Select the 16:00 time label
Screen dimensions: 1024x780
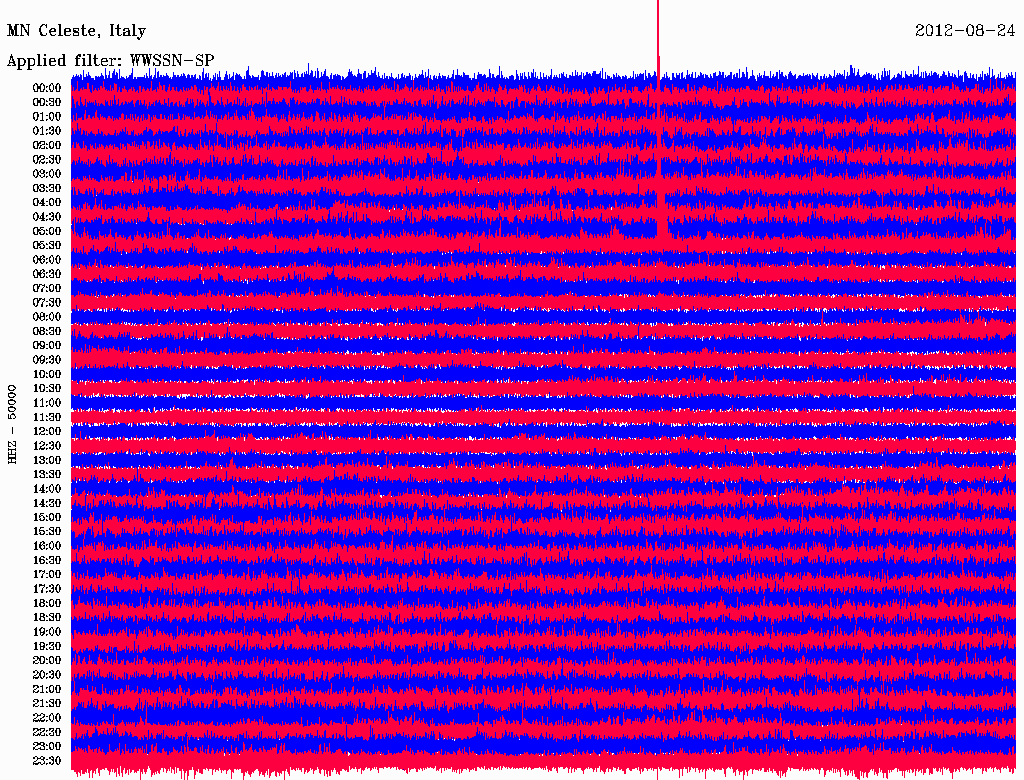coord(47,546)
